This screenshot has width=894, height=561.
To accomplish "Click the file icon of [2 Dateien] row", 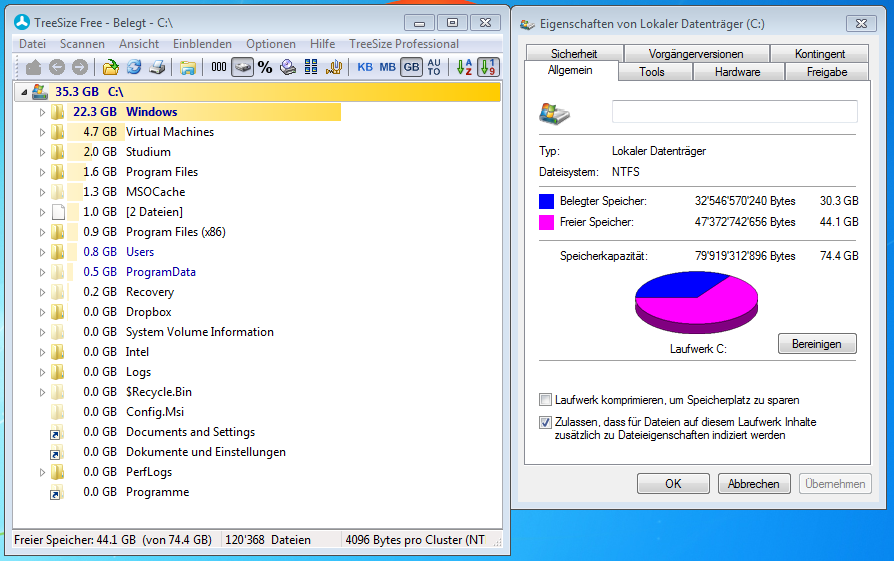I will [x=58, y=212].
